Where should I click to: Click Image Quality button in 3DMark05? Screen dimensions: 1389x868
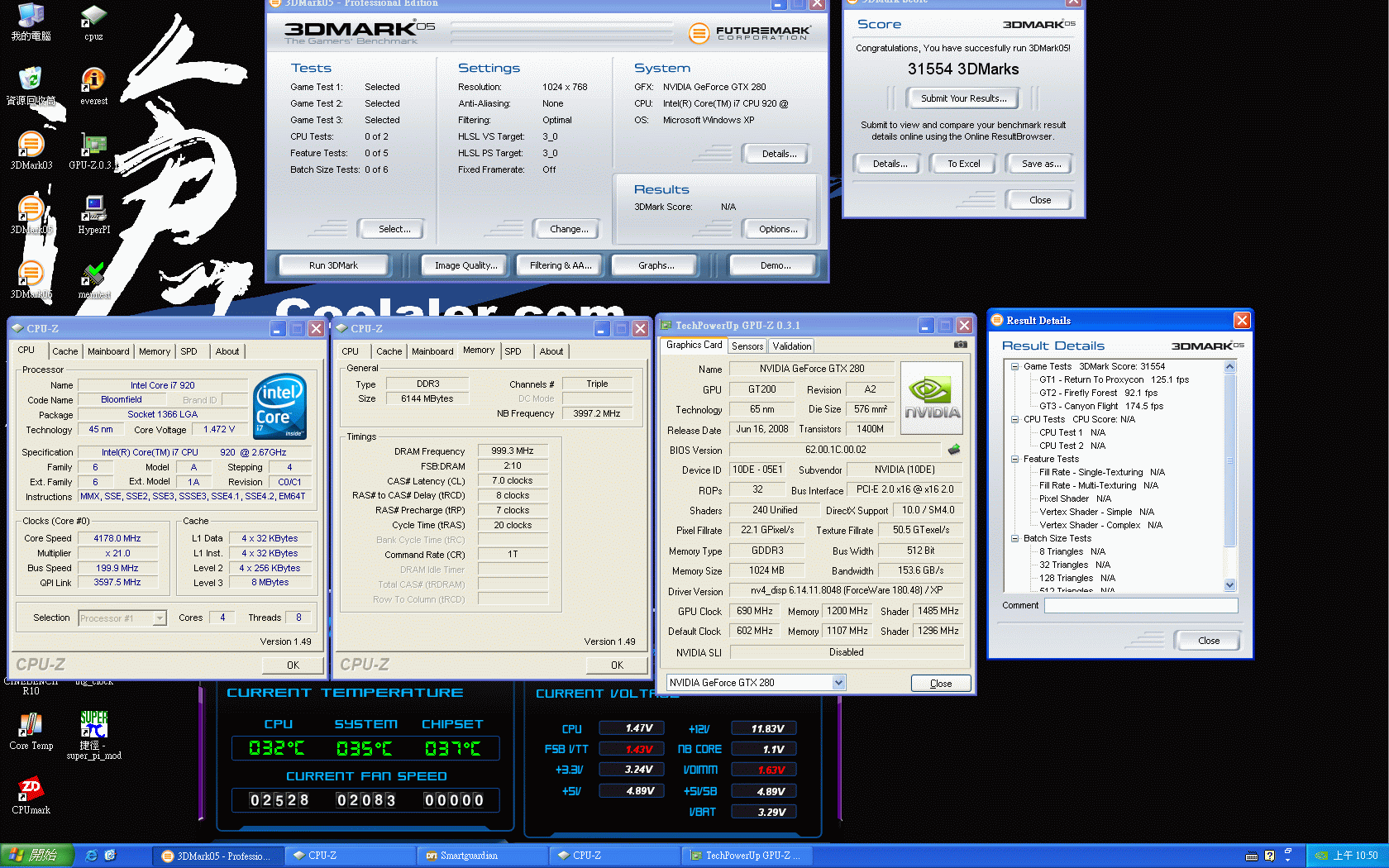(x=466, y=265)
